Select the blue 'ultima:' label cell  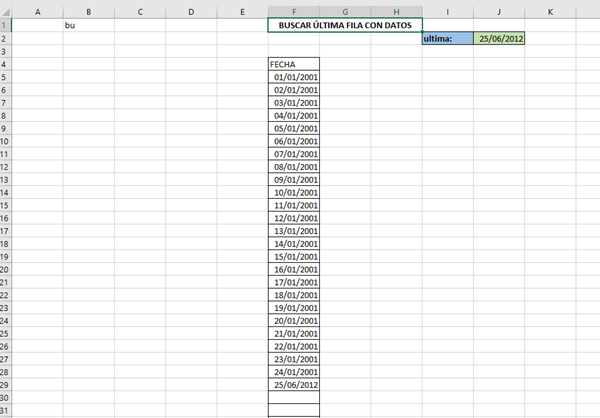click(448, 38)
